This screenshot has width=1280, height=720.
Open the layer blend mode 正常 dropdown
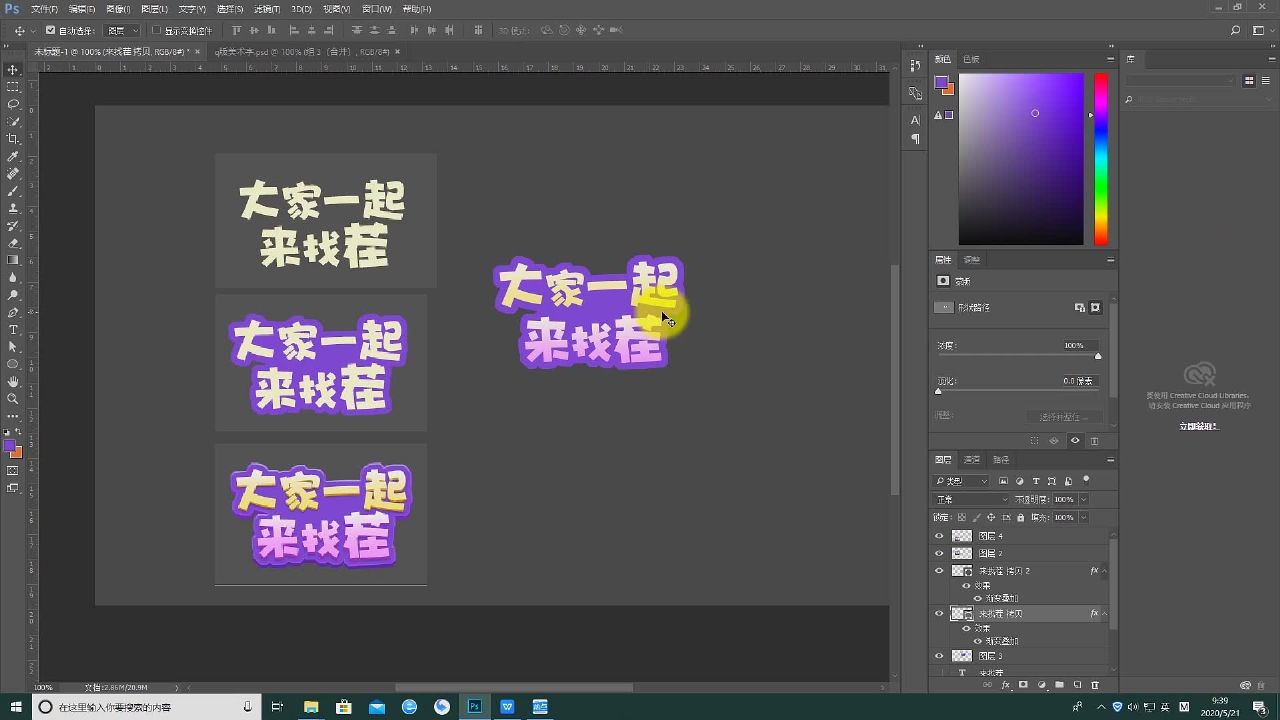click(972, 499)
